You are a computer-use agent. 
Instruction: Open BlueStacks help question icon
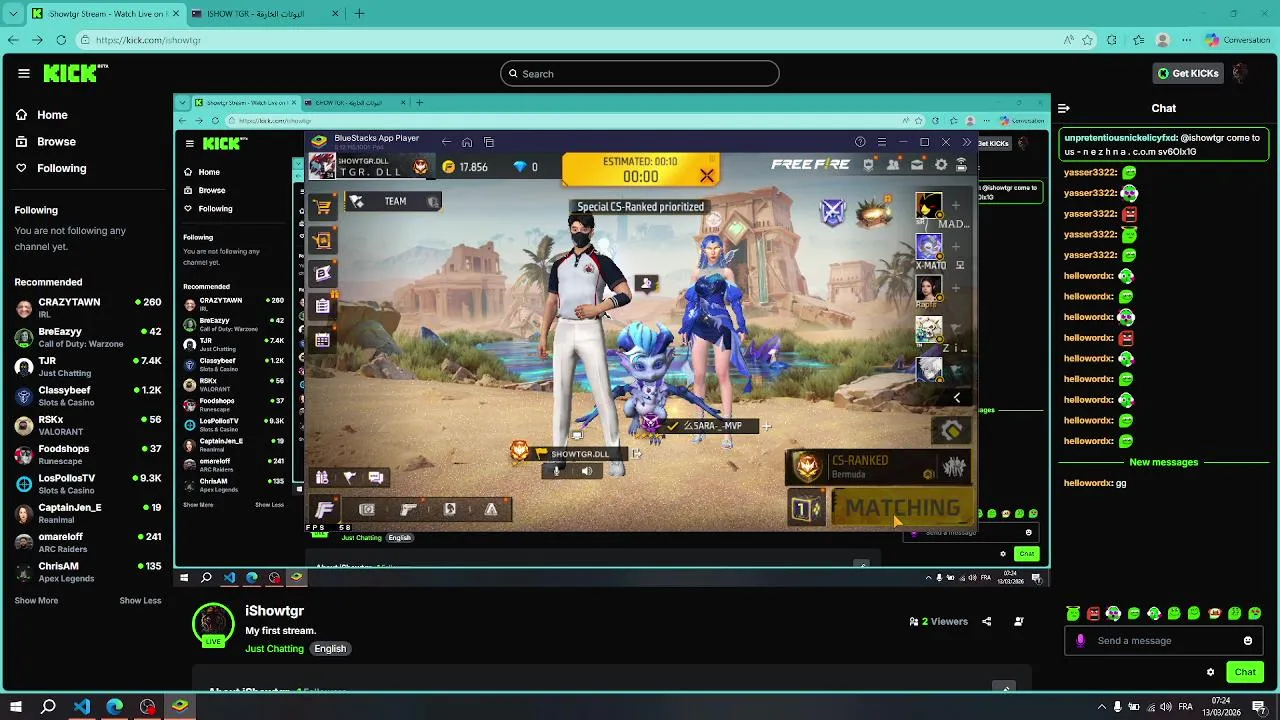(860, 142)
